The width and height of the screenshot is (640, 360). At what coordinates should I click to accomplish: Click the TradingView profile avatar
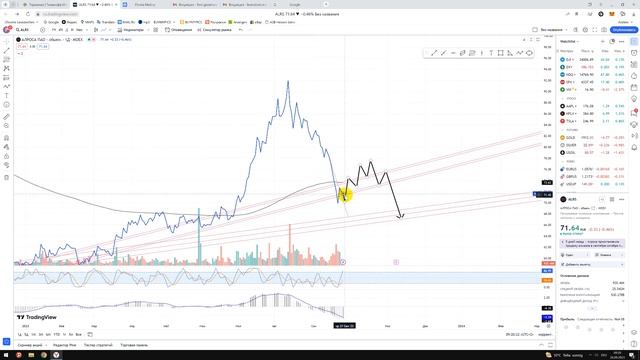coord(7,30)
